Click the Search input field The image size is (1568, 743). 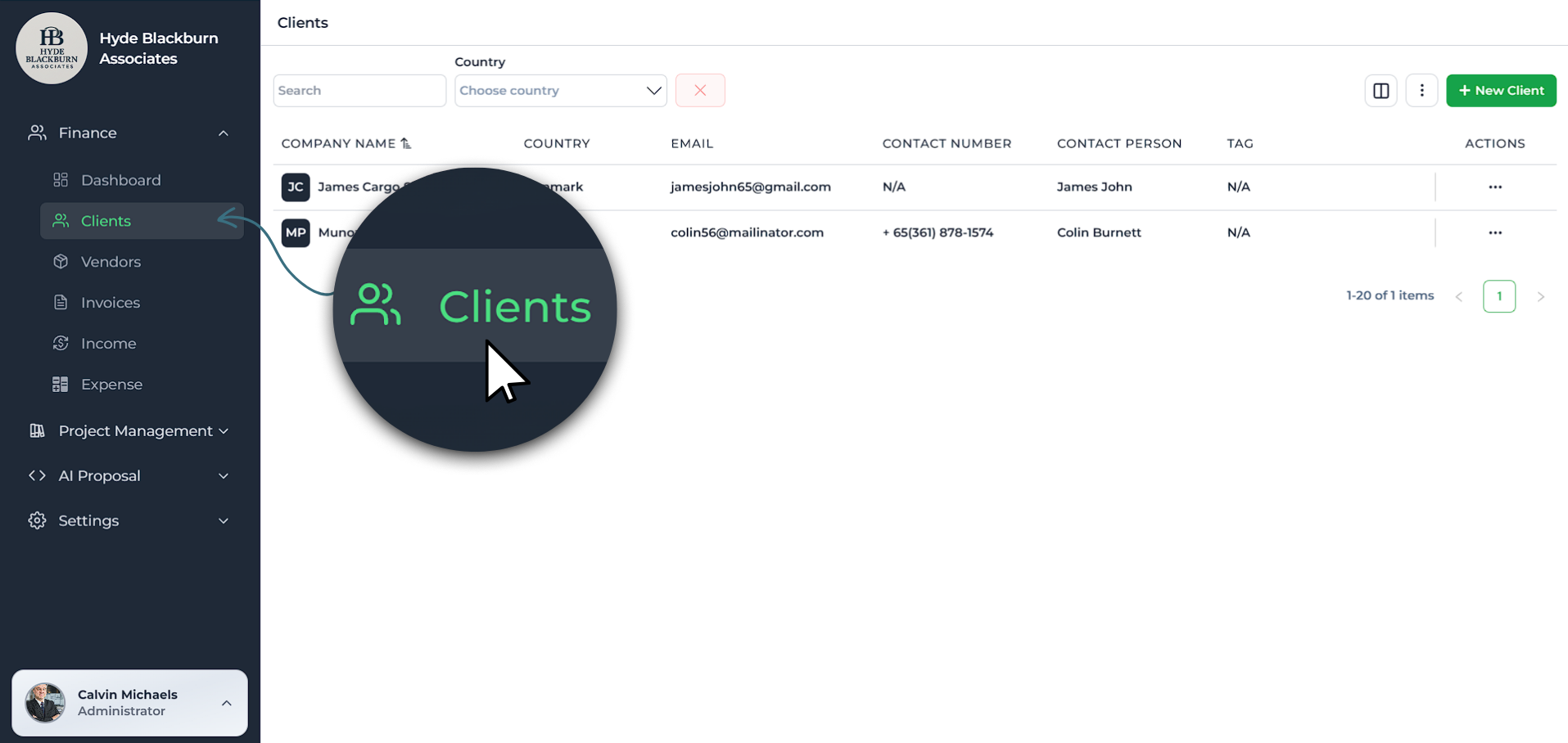[359, 91]
